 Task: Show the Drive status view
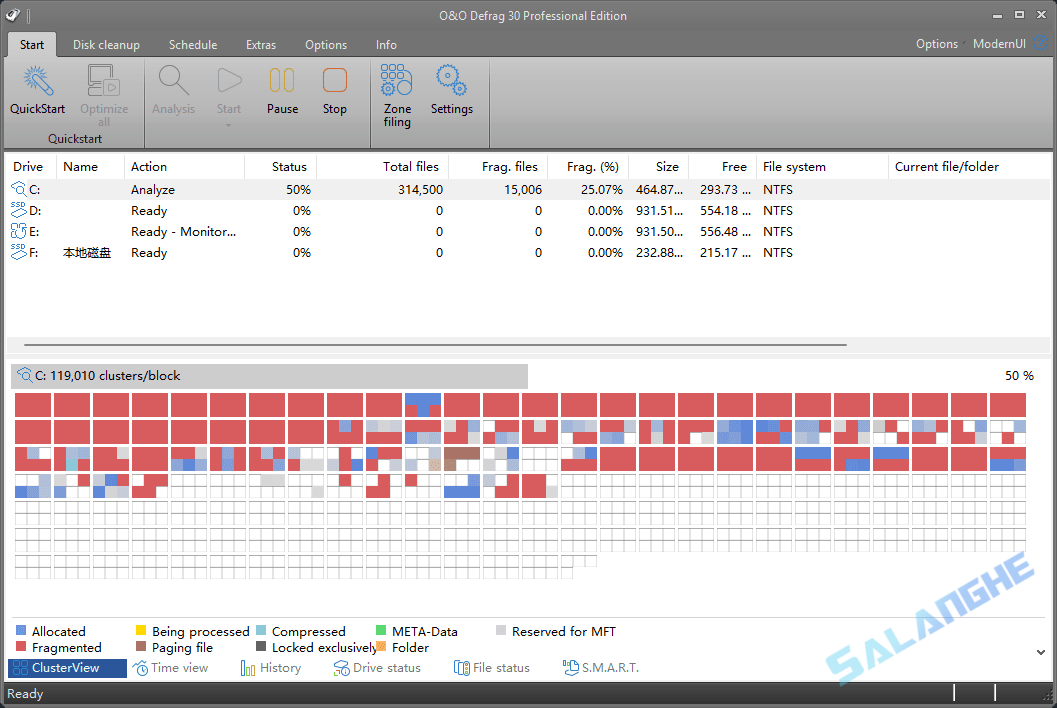tap(378, 667)
